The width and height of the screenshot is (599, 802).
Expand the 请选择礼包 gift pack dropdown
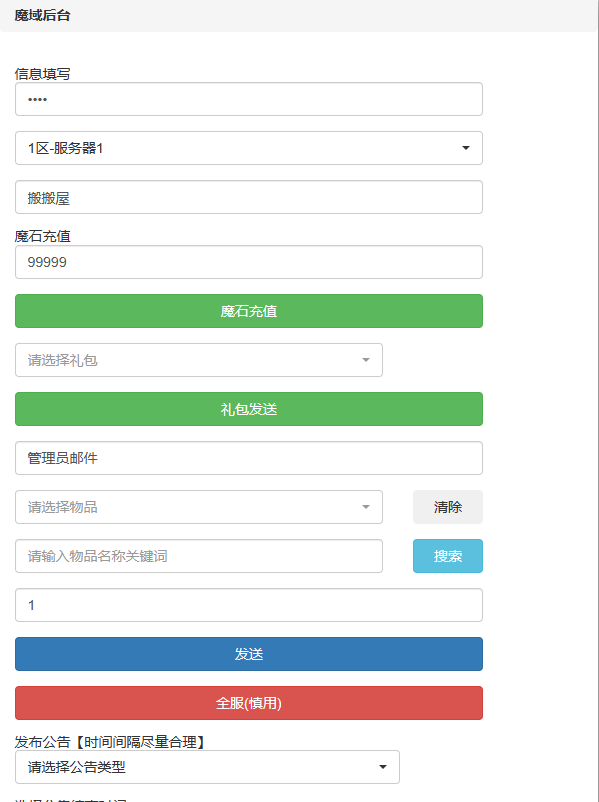pos(199,360)
